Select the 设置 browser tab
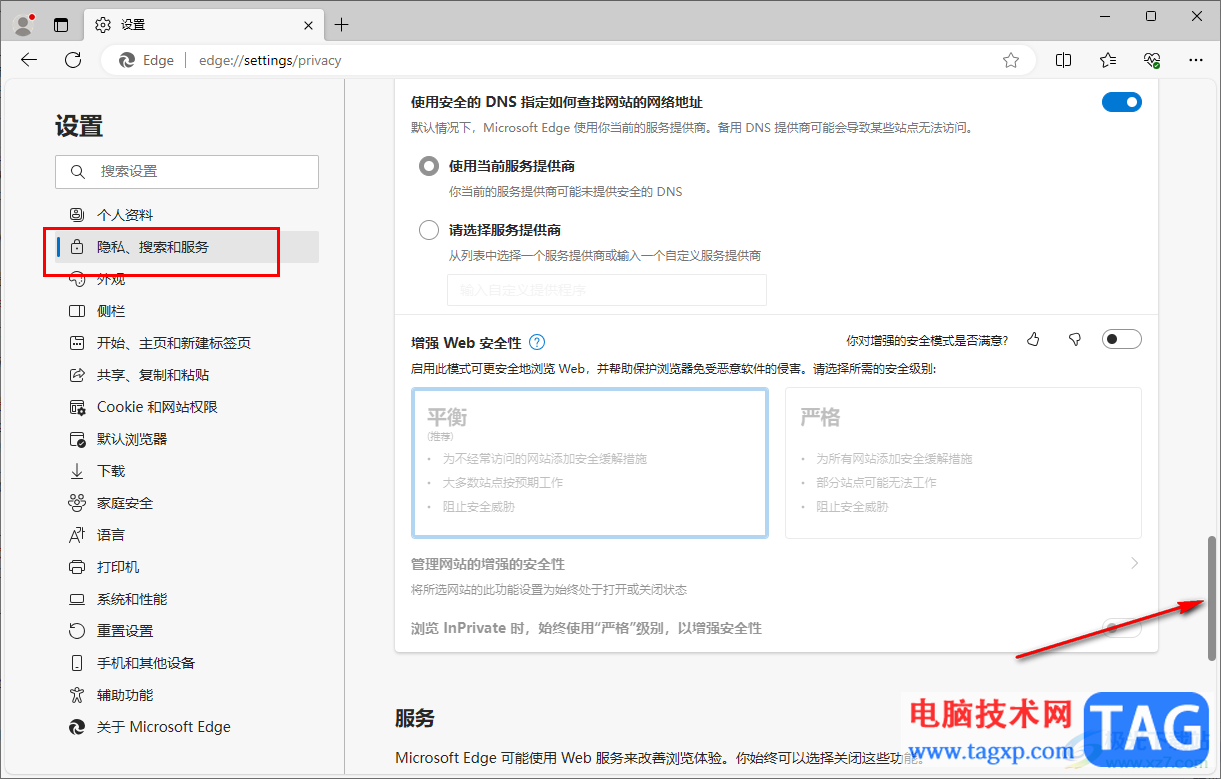This screenshot has width=1221, height=779. click(x=204, y=25)
